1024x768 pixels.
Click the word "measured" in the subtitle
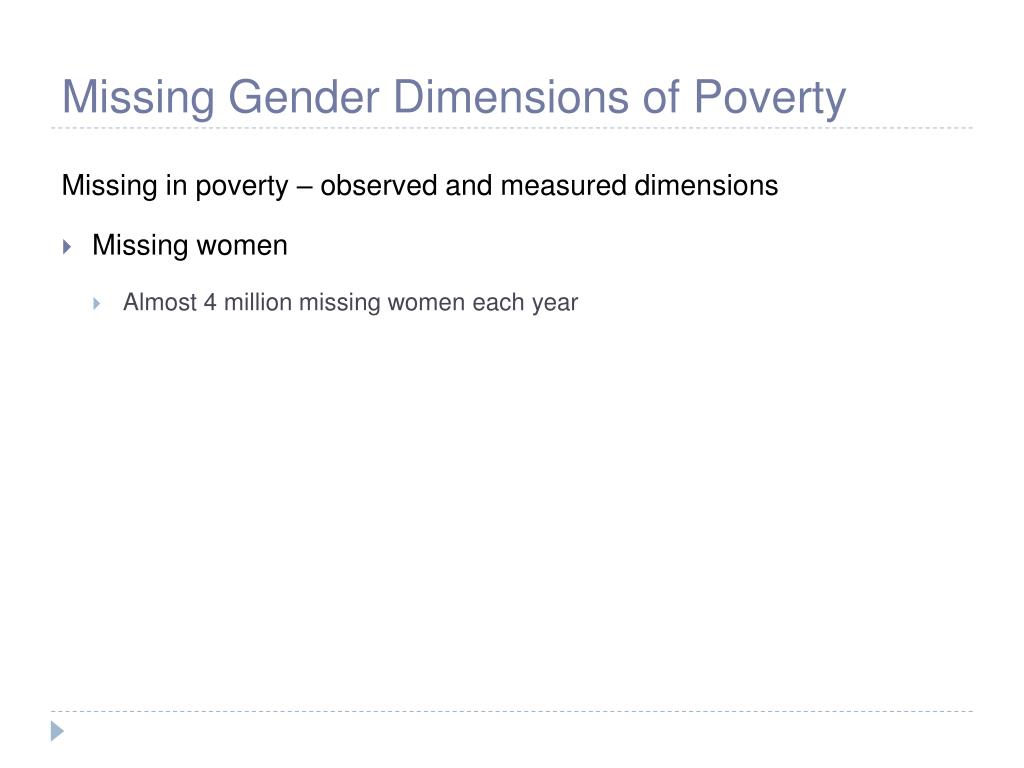pyautogui.click(x=564, y=185)
